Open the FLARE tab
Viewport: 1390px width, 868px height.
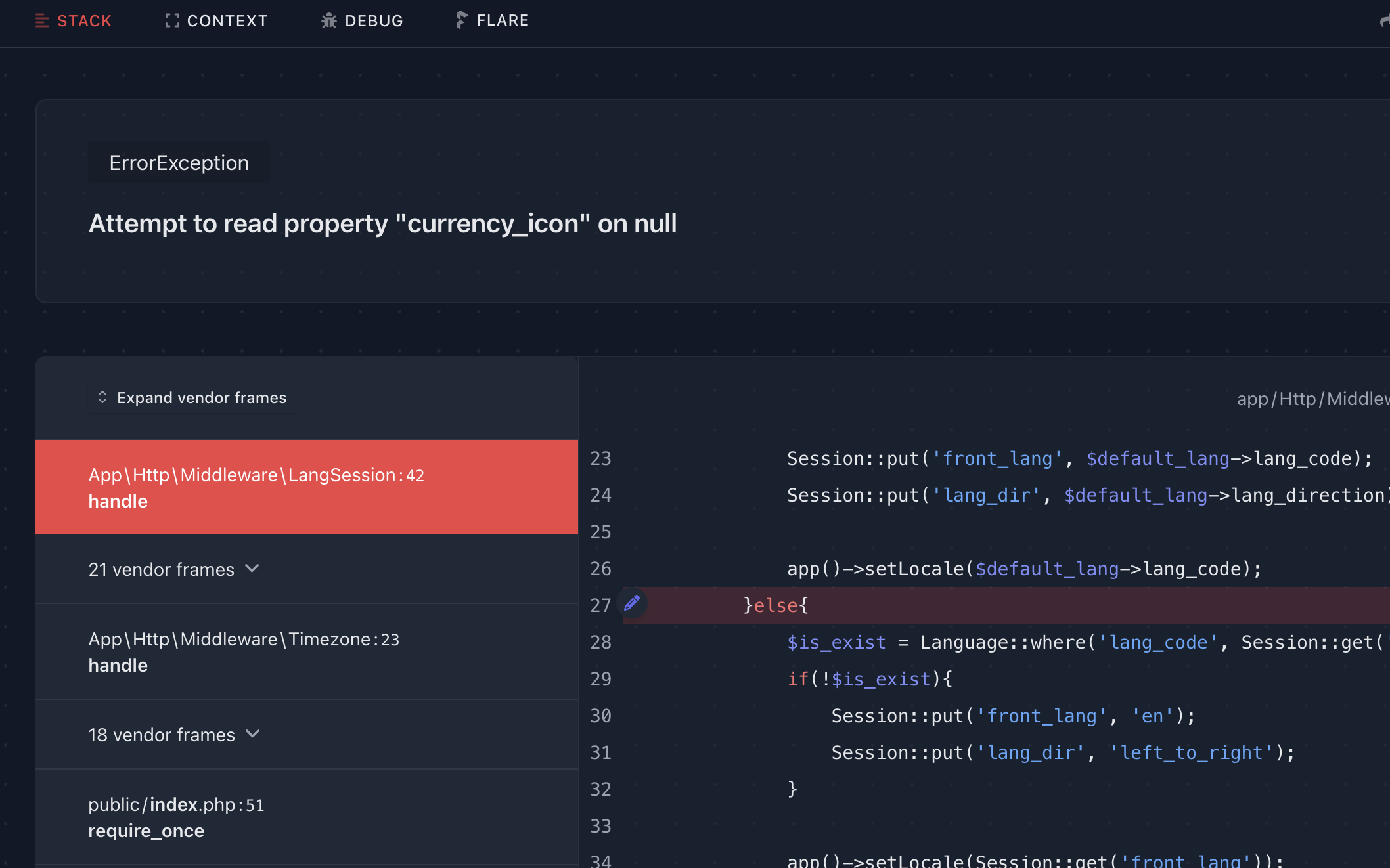pyautogui.click(x=492, y=20)
